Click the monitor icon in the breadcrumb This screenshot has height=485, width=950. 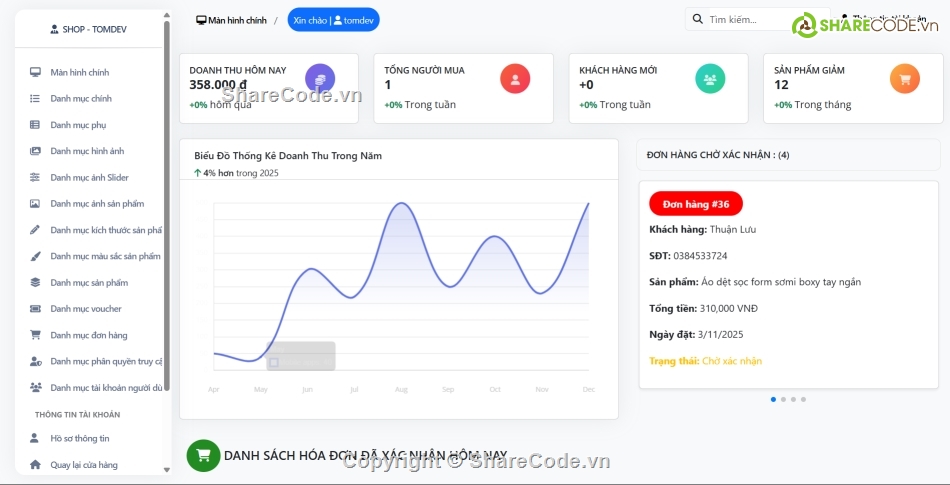tap(201, 20)
